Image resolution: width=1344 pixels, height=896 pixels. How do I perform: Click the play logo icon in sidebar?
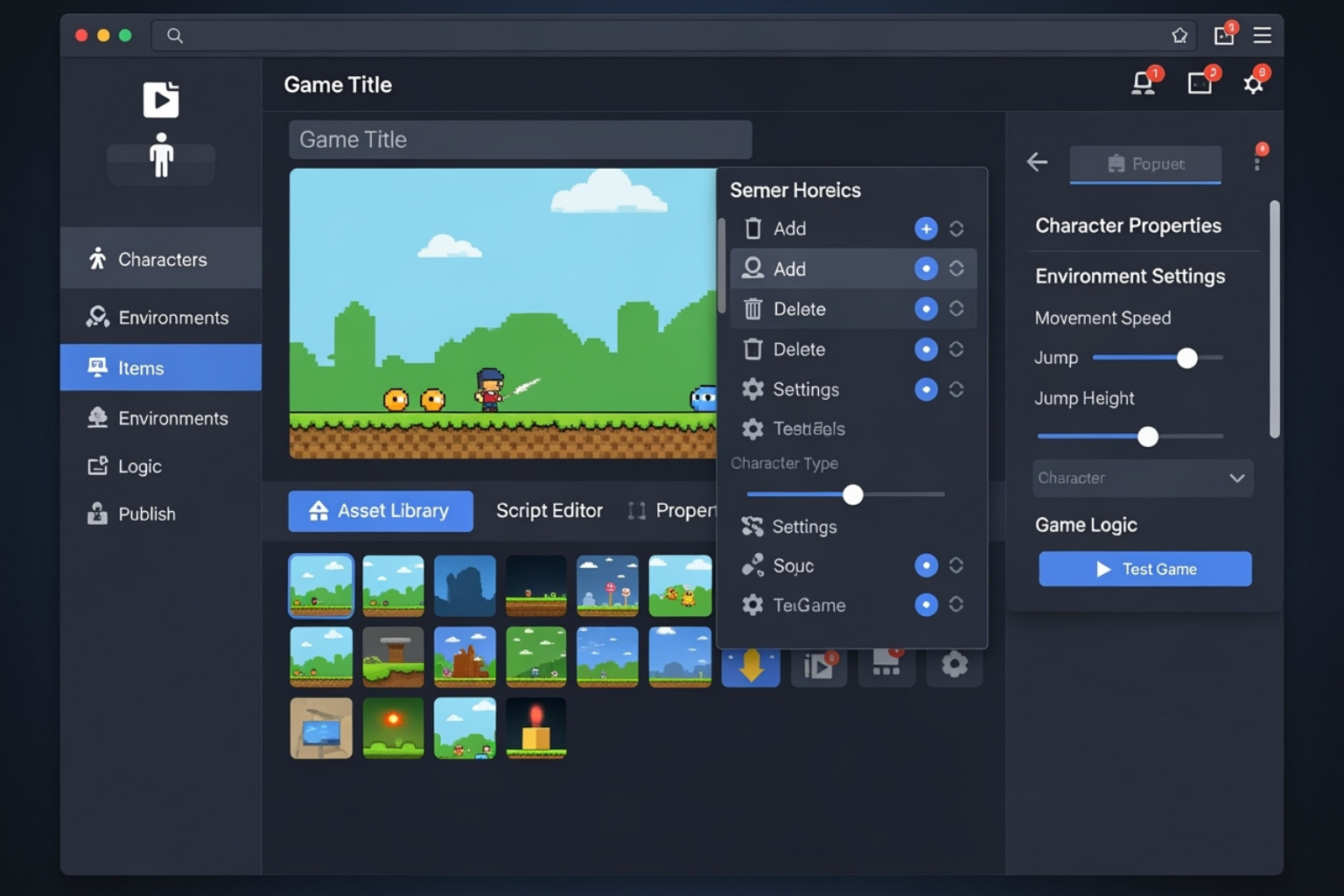161,100
